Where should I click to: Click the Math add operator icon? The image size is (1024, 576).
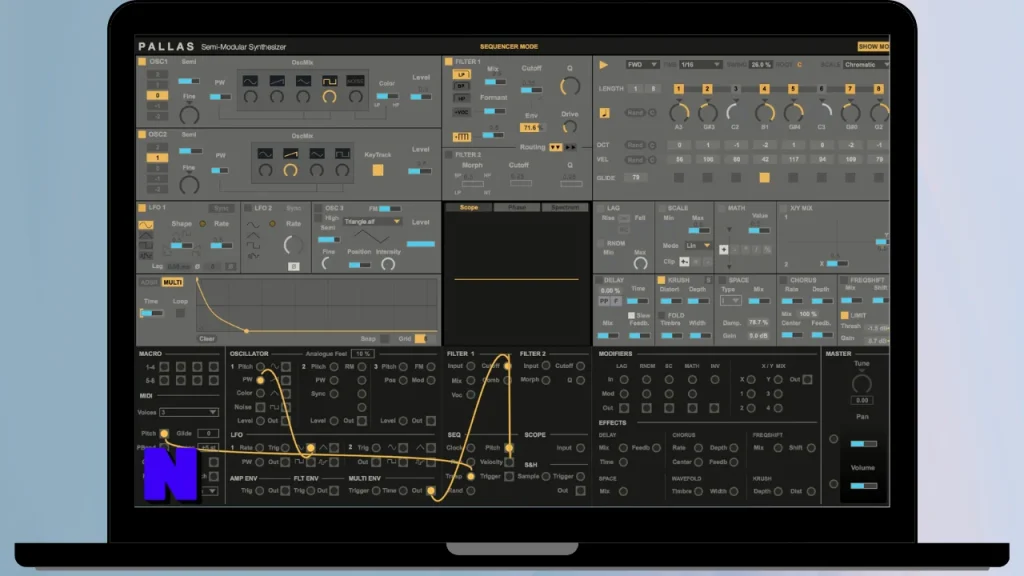pos(724,249)
